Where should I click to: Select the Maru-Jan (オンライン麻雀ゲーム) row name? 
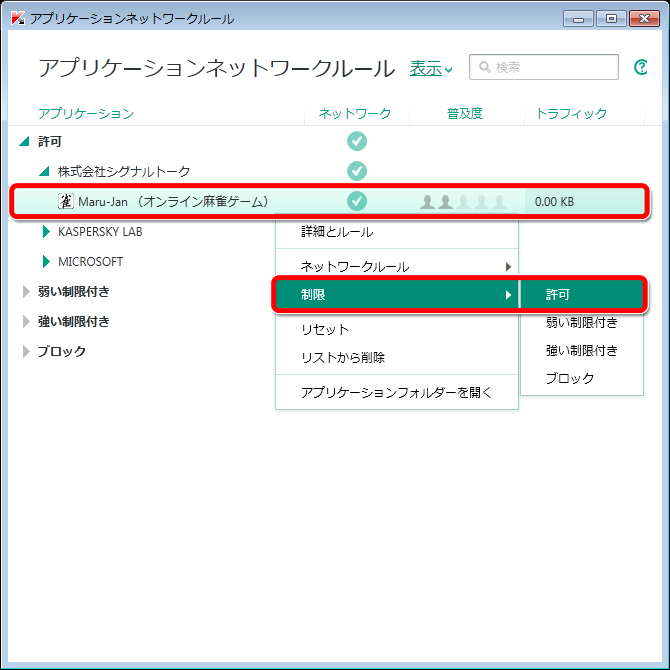coord(173,201)
